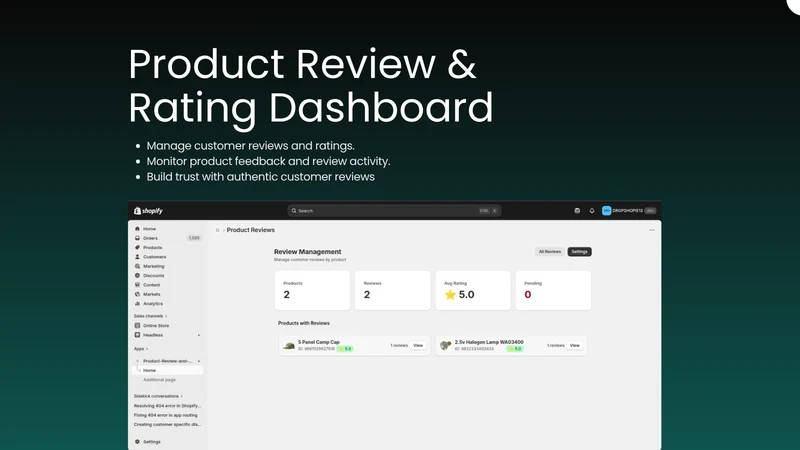The image size is (800, 450).
Task: View reviews for 2.5v Halogen Lamp WA03400
Action: [574, 345]
